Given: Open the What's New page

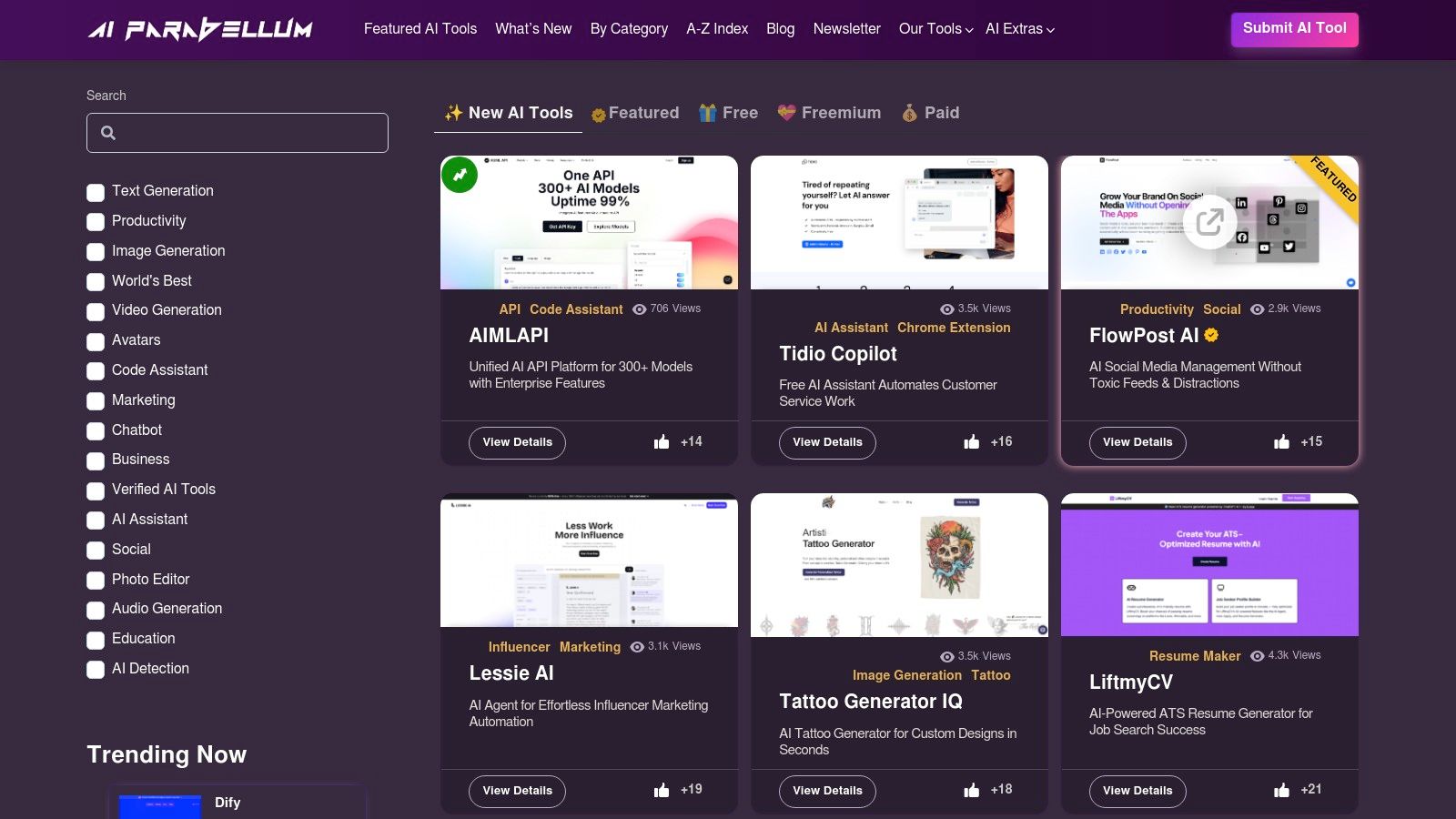Looking at the screenshot, I should click(x=533, y=29).
